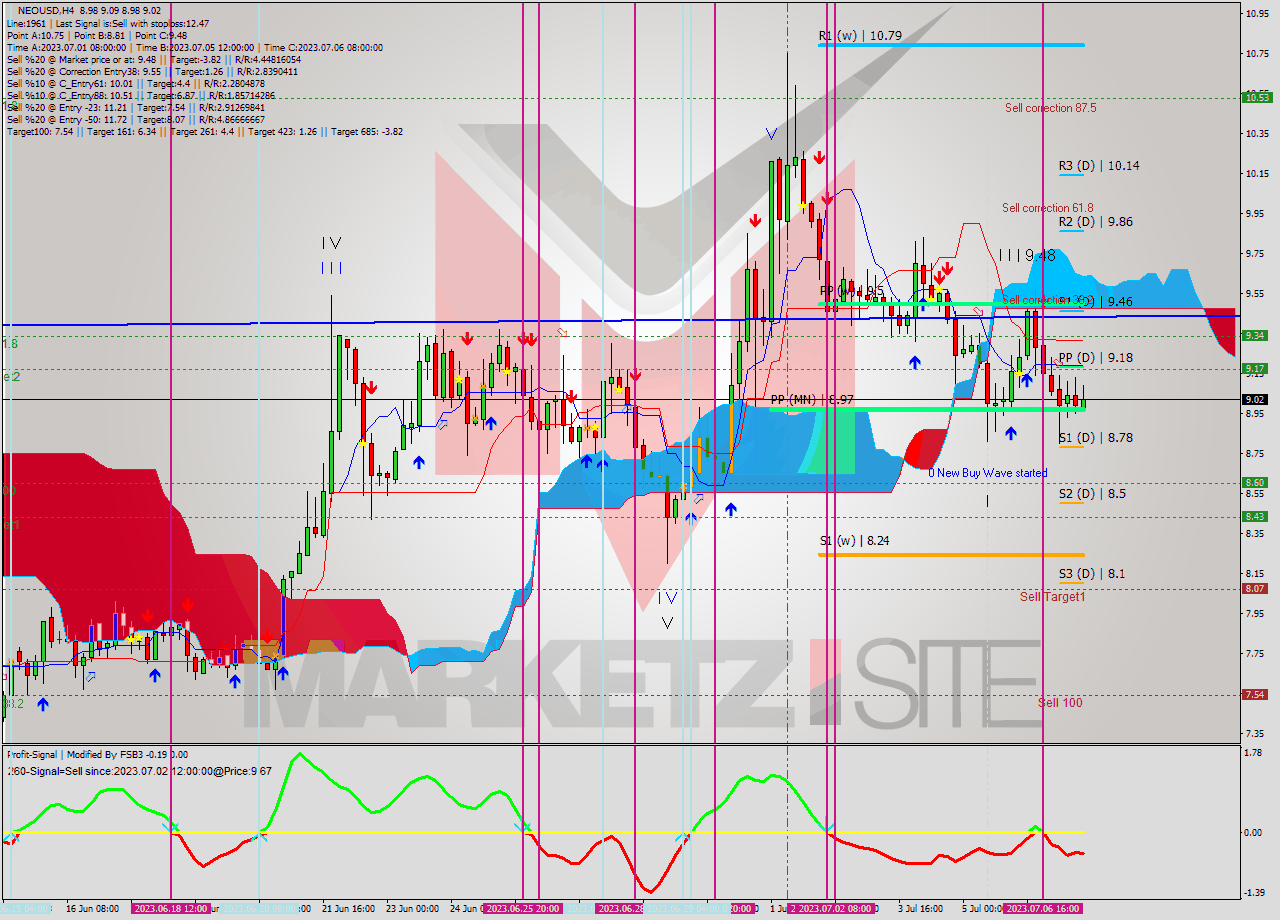Screen dimensions: 1280x920
Task: Select the green 8.43 price tag
Action: [1255, 517]
